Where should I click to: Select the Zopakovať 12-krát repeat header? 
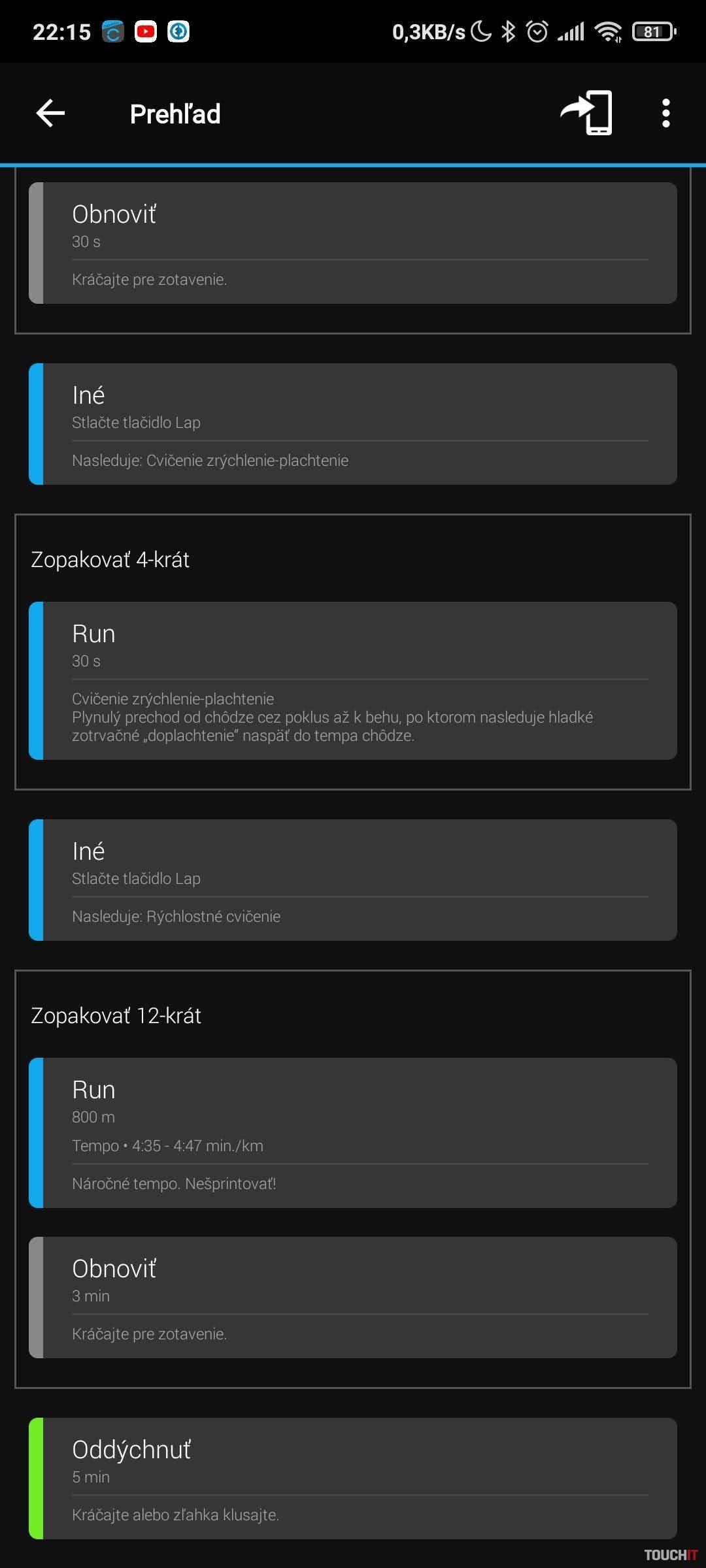pyautogui.click(x=116, y=1016)
